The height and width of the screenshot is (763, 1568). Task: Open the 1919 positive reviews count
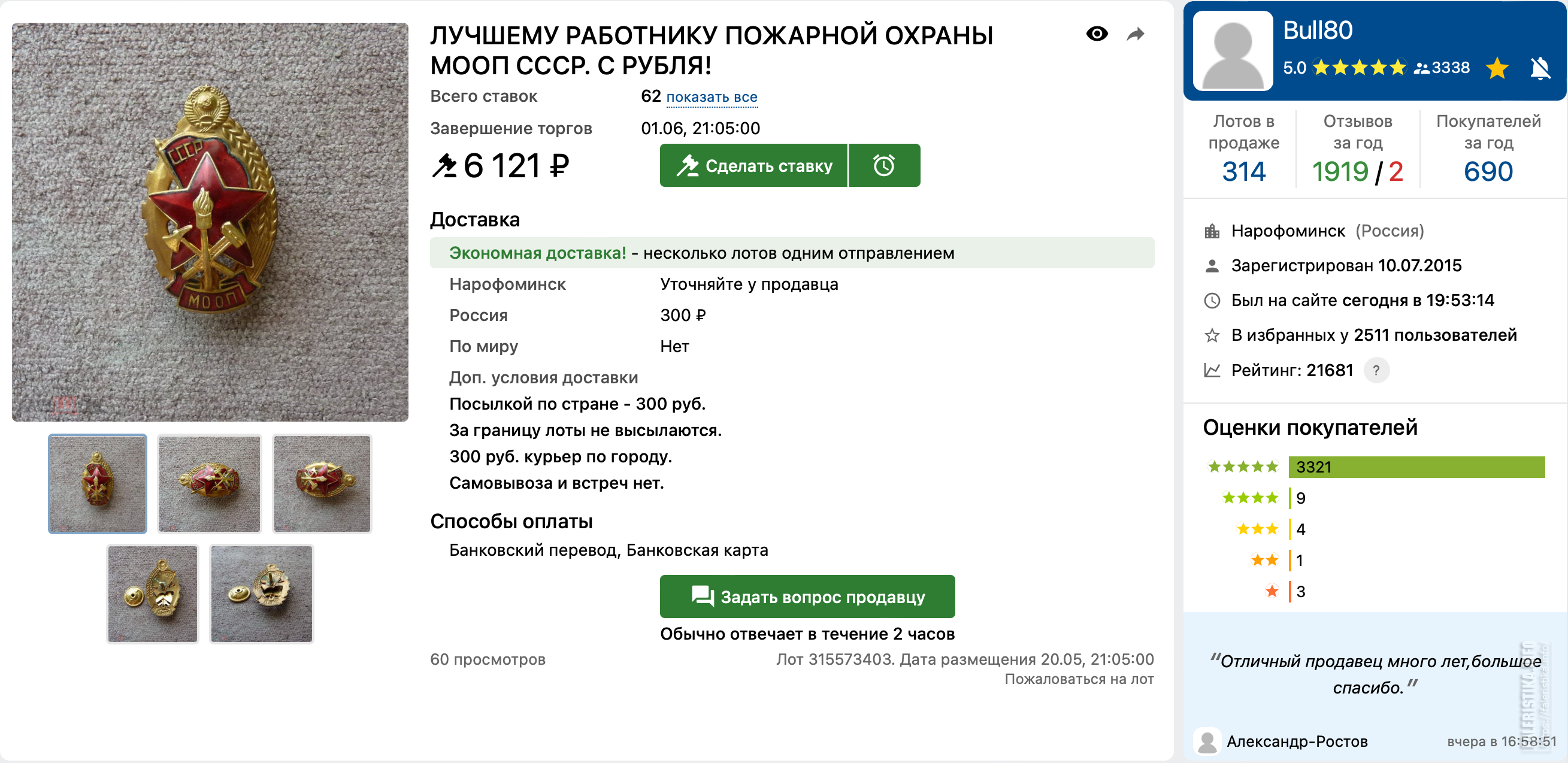click(x=1340, y=171)
